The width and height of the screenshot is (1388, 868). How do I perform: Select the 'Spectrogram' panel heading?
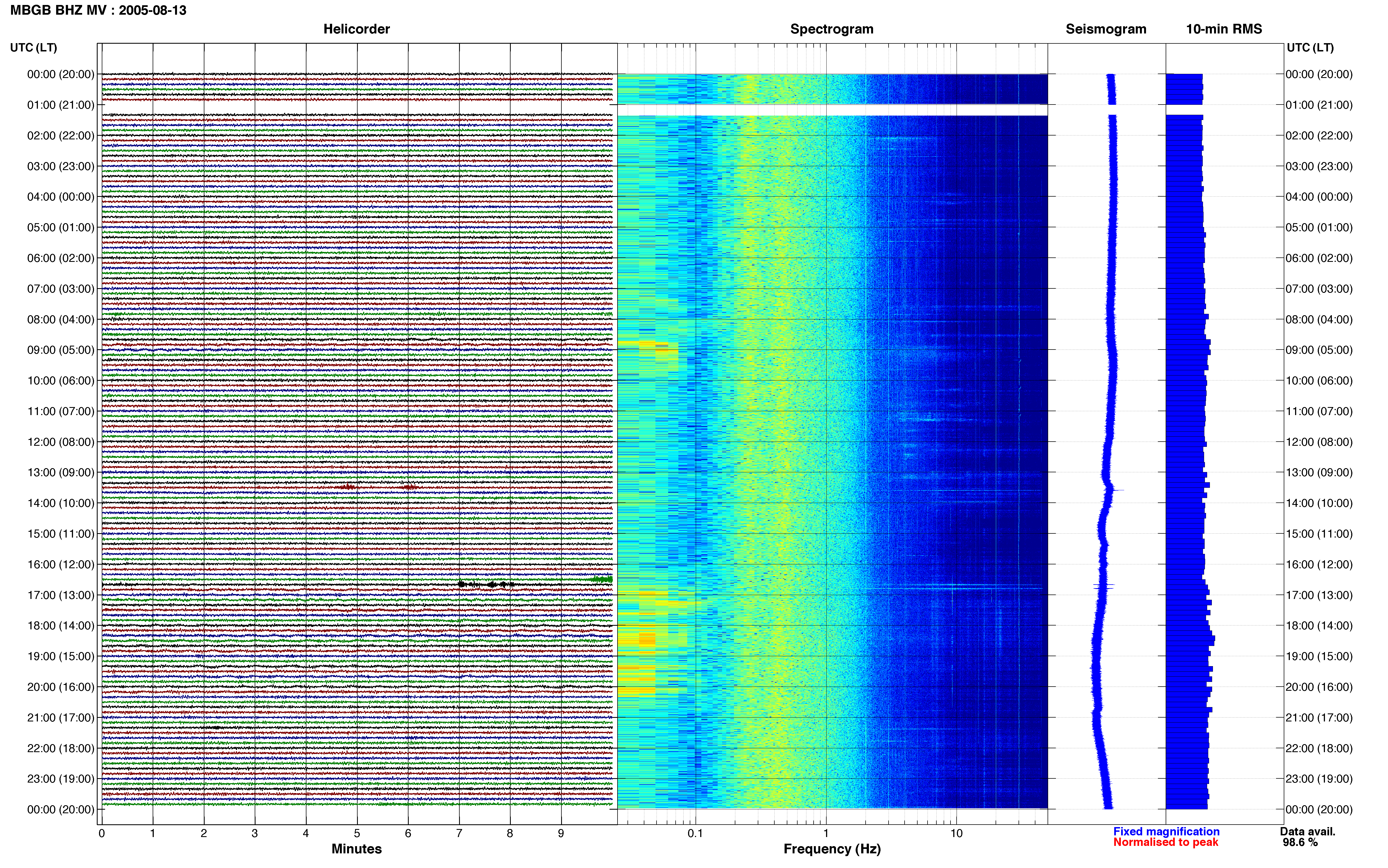pos(832,29)
